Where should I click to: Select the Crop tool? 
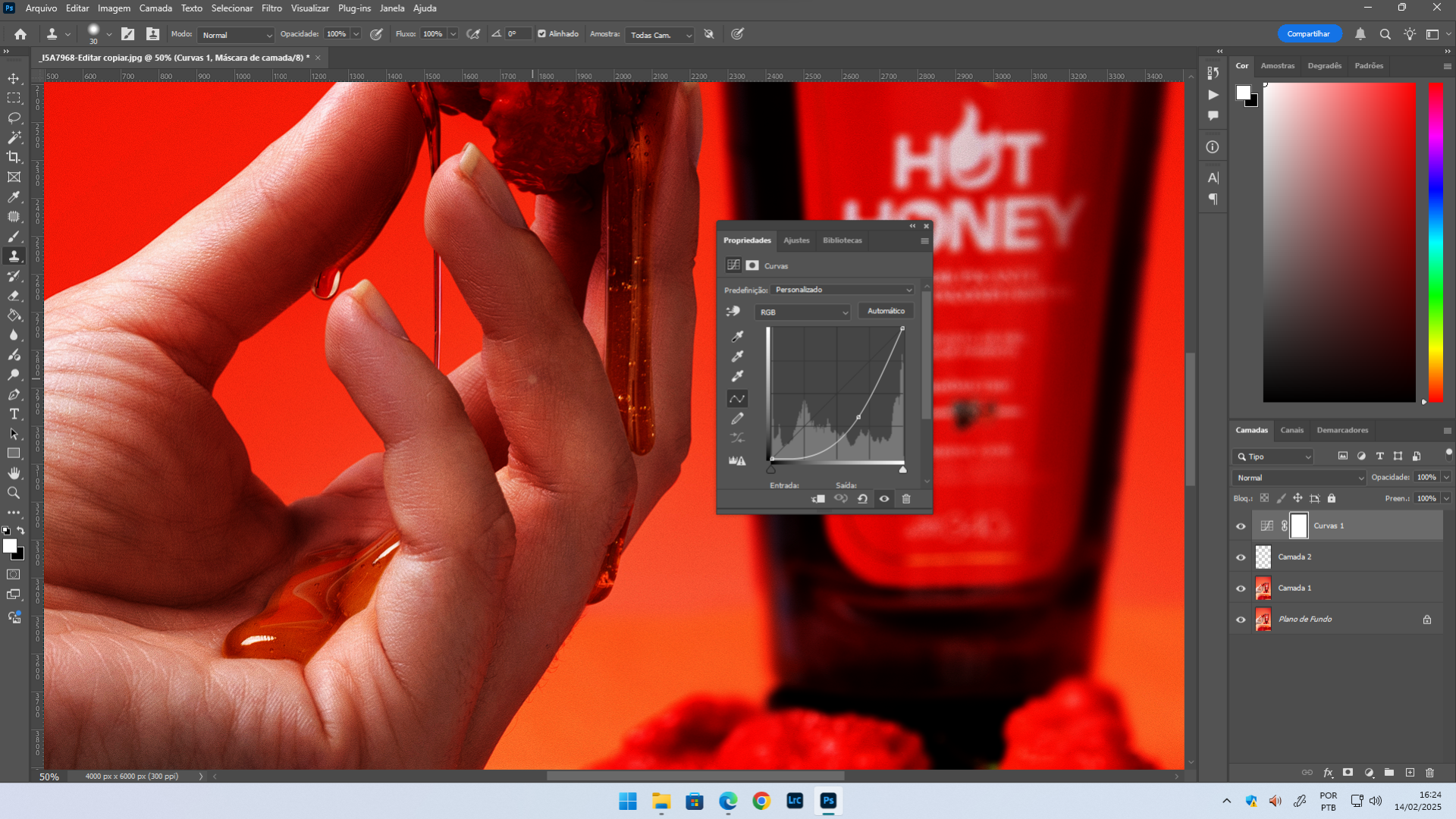(14, 158)
